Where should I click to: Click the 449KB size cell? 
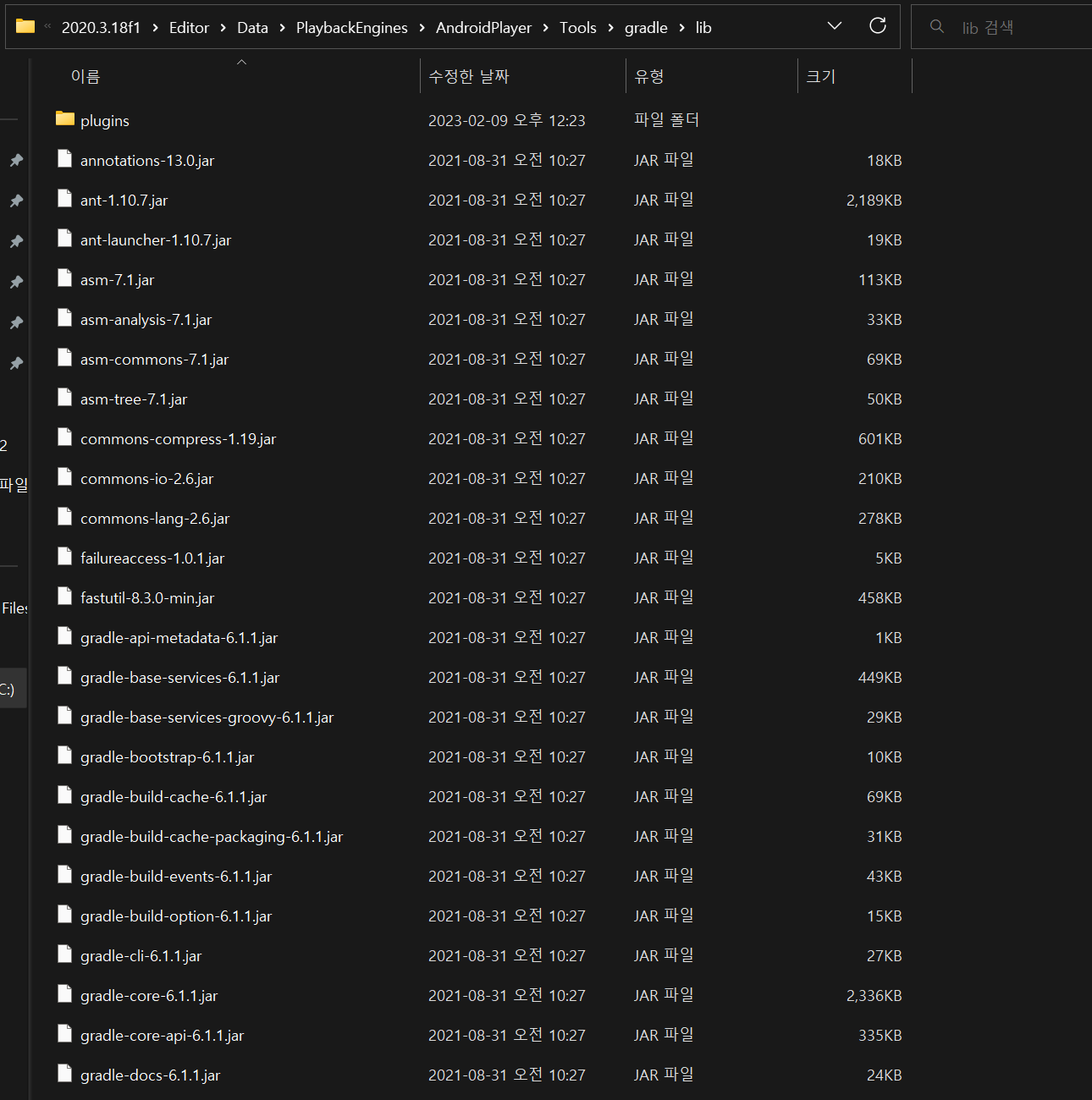pyautogui.click(x=880, y=678)
